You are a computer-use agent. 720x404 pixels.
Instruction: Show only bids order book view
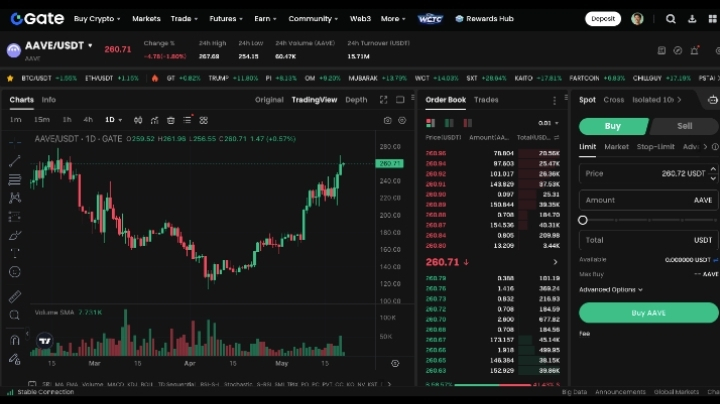click(x=449, y=123)
